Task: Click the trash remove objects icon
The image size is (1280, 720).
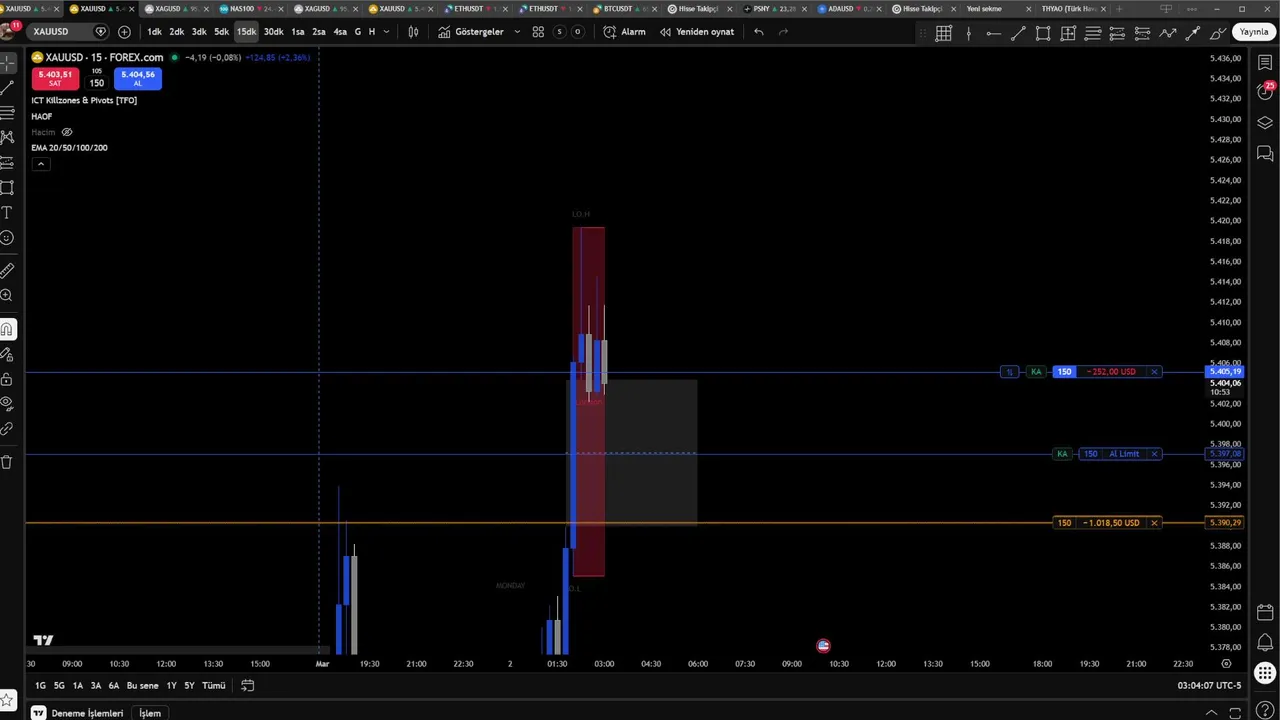Action: click(x=7, y=462)
